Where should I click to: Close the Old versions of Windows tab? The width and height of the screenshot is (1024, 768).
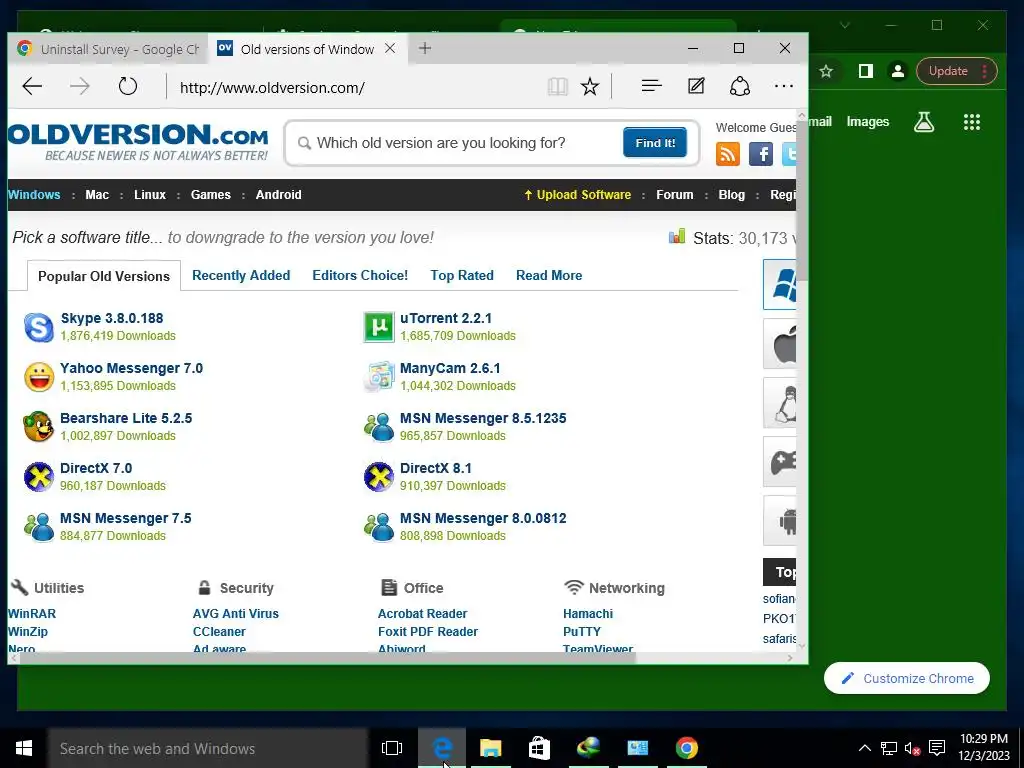tap(390, 48)
